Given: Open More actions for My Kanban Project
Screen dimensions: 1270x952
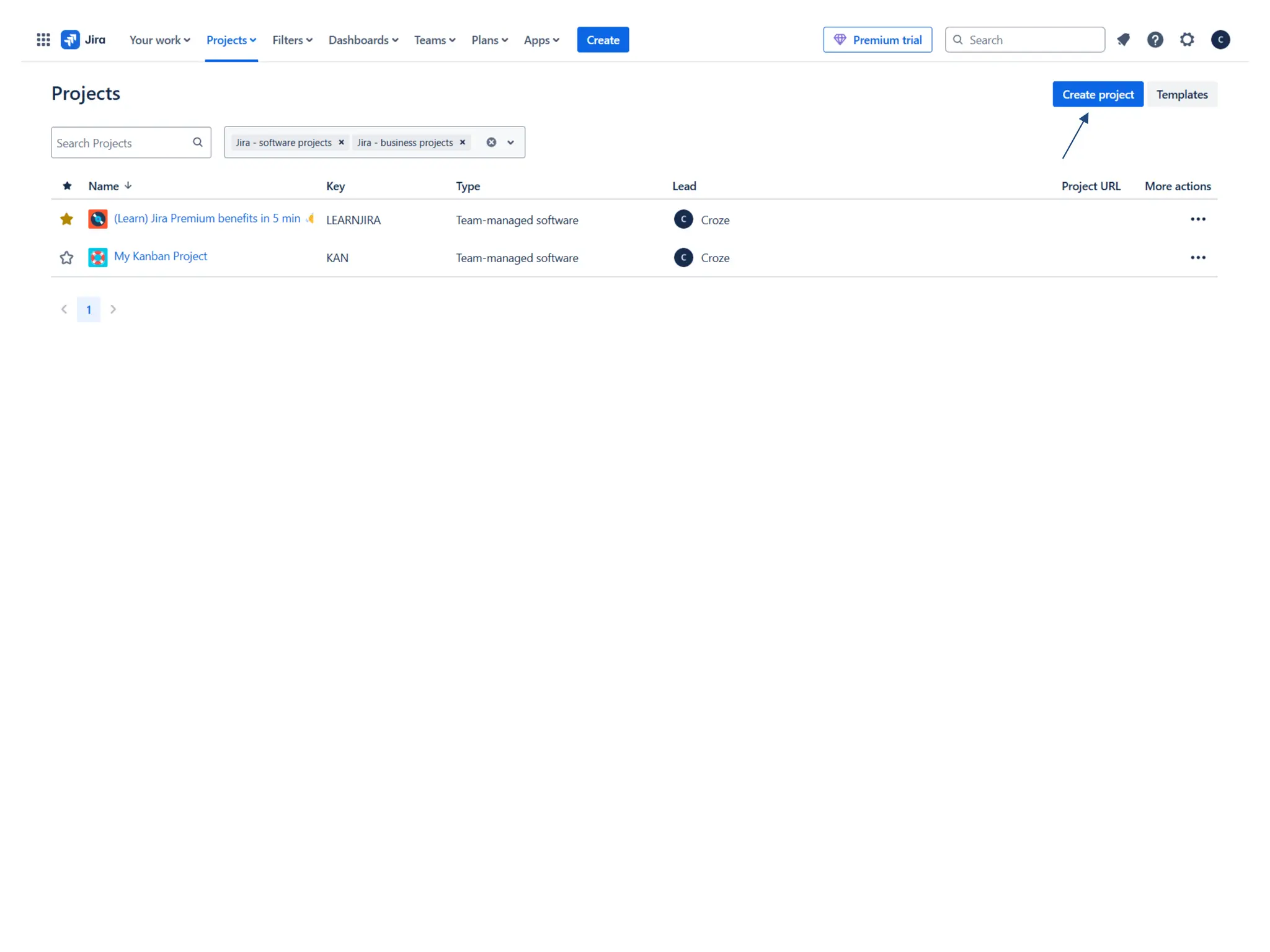Looking at the screenshot, I should 1197,257.
